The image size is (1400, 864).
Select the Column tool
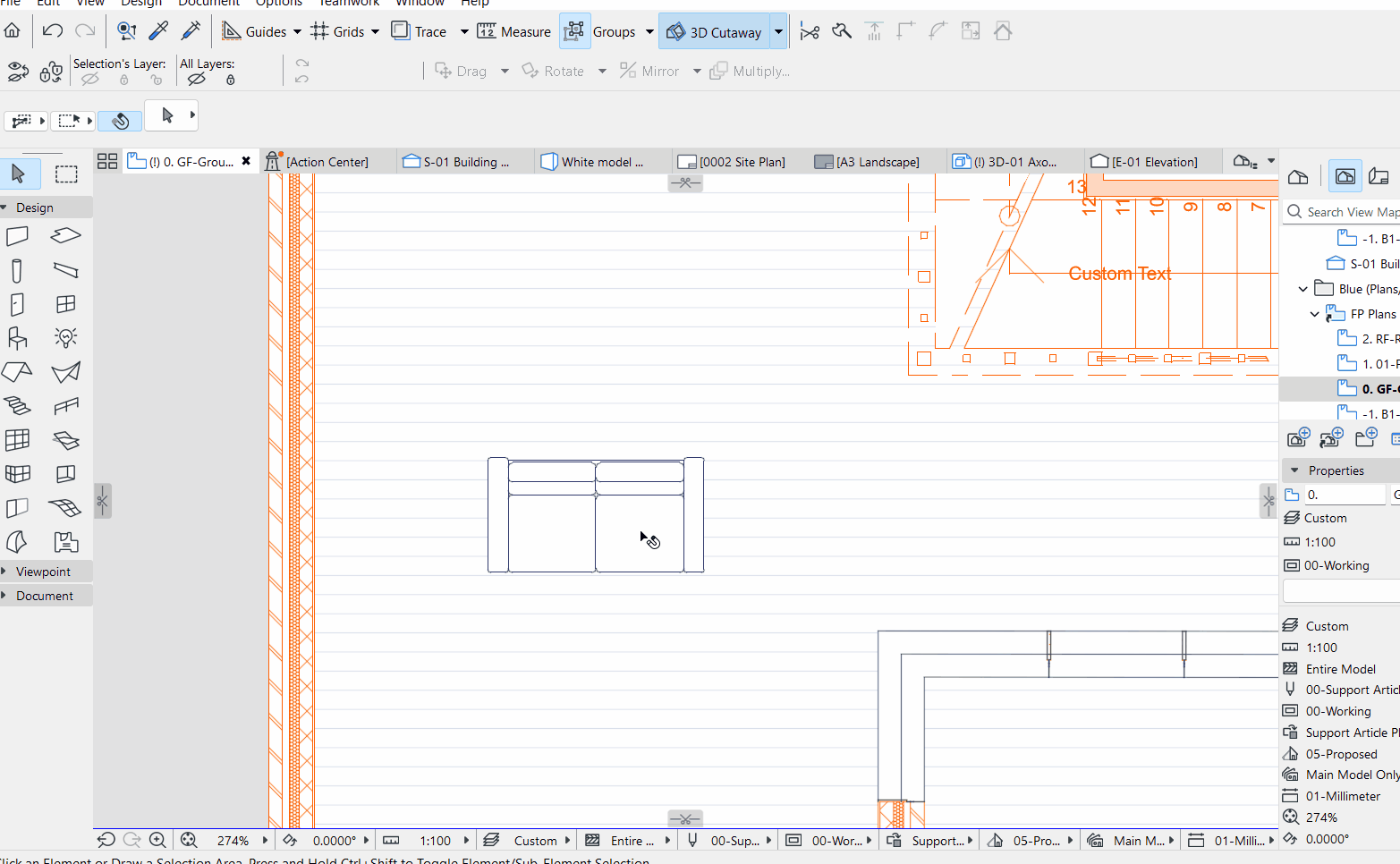tap(17, 270)
